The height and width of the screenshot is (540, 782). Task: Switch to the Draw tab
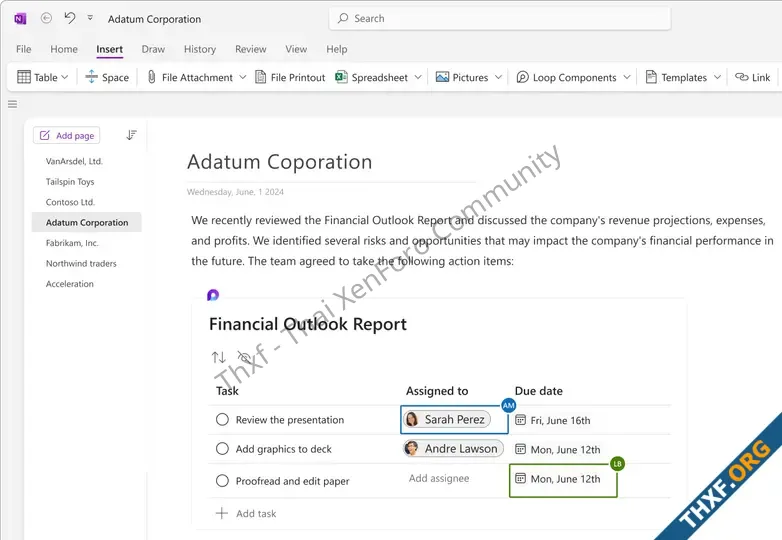click(x=153, y=49)
